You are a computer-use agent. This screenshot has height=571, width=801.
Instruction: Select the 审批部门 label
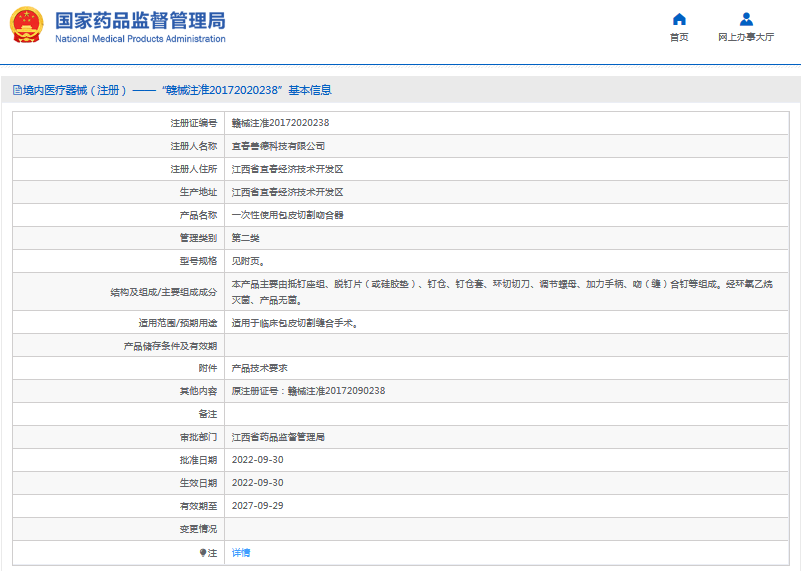pyautogui.click(x=198, y=437)
